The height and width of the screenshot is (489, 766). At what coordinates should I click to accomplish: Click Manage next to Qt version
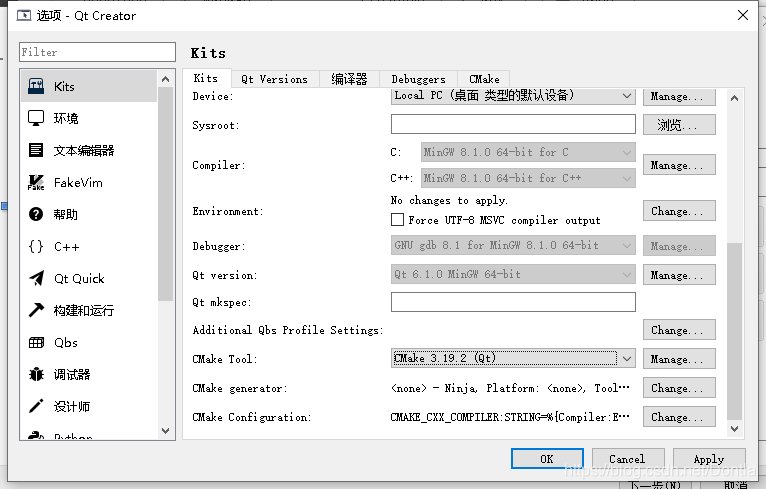click(x=679, y=275)
